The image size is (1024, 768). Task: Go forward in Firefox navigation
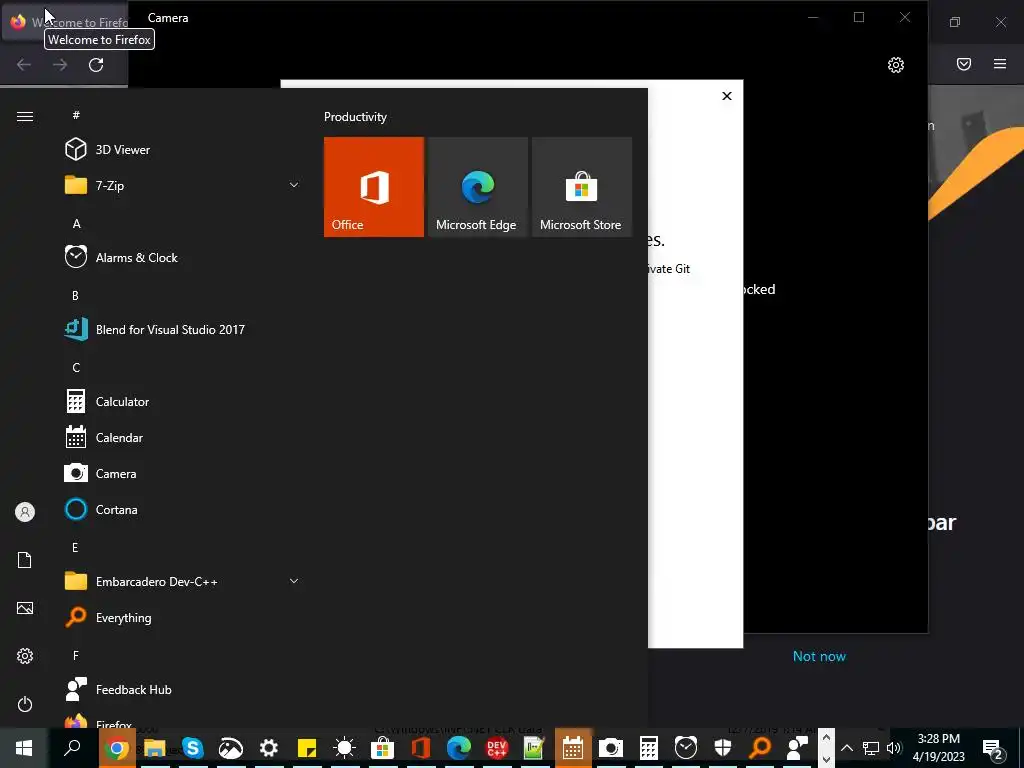60,65
